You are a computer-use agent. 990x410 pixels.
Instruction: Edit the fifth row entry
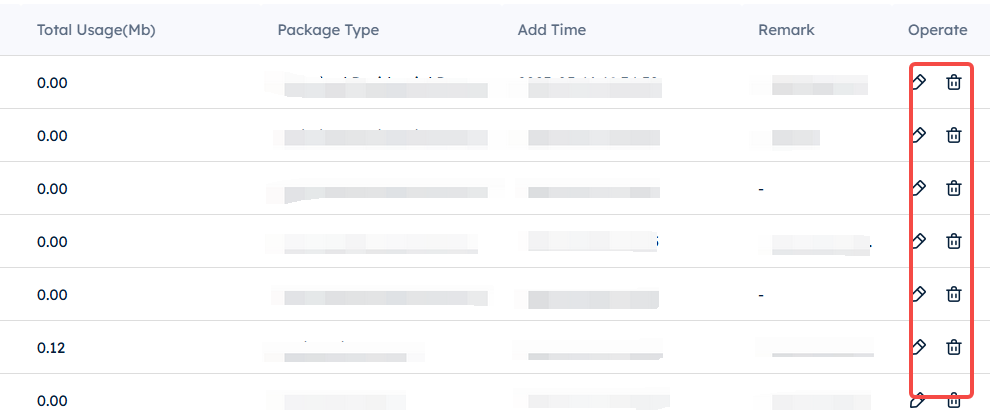click(x=919, y=294)
